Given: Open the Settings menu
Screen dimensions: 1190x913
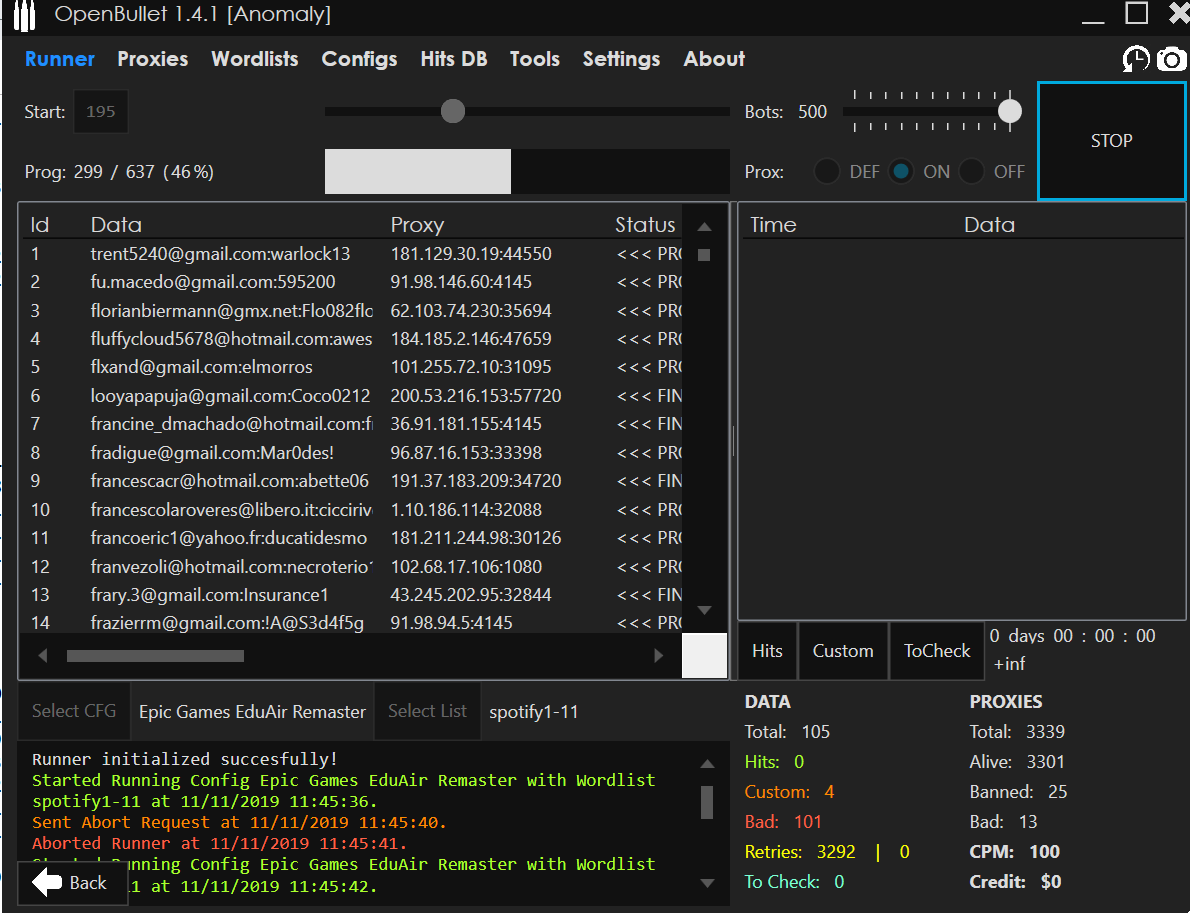Looking at the screenshot, I should tap(621, 59).
